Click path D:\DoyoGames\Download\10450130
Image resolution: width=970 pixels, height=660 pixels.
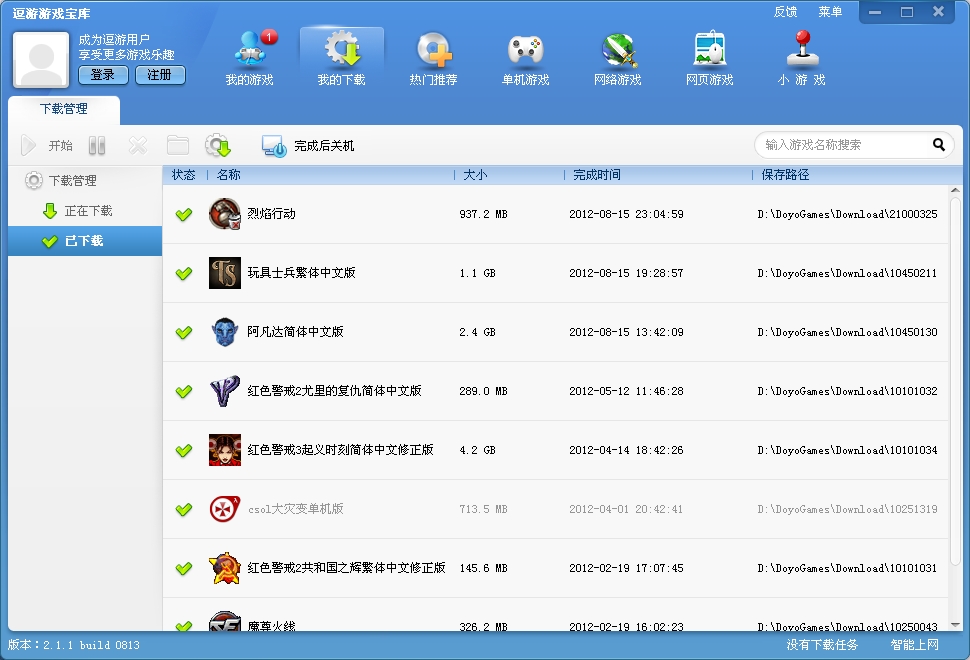point(847,332)
